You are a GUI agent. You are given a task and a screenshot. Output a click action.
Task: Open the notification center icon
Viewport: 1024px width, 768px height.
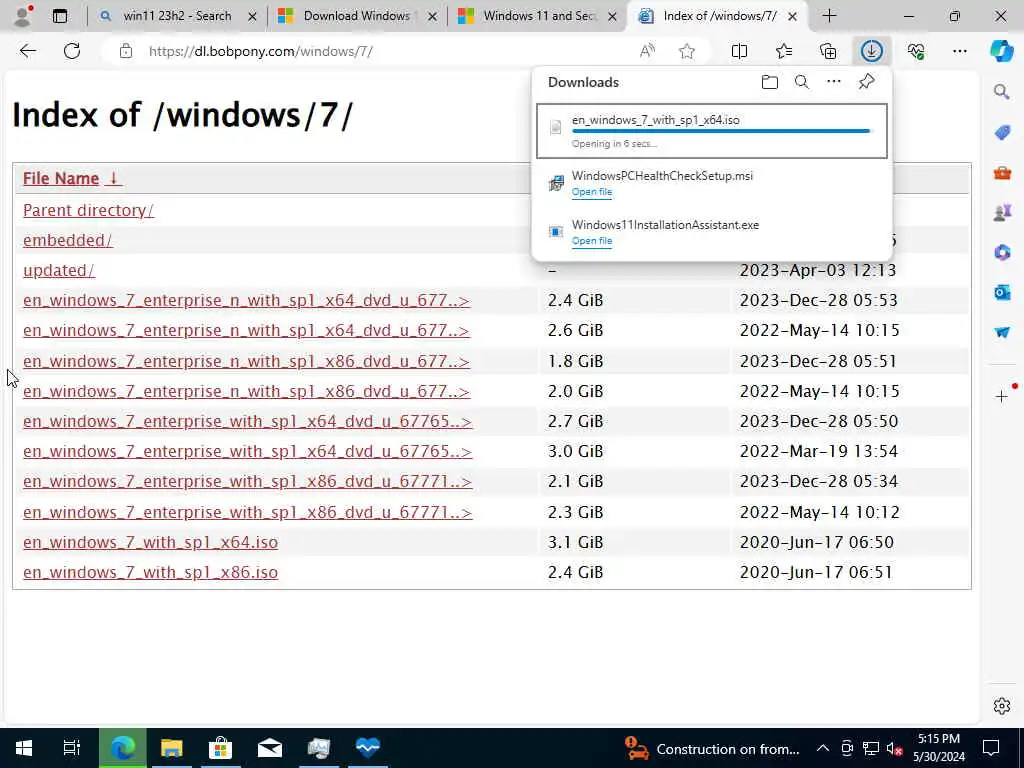point(991,748)
